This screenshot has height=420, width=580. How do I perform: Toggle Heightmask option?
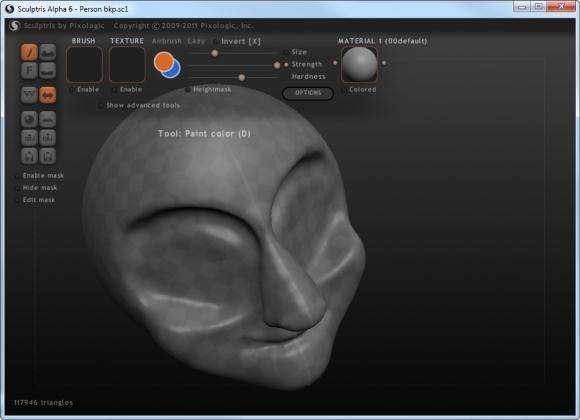pyautogui.click(x=188, y=90)
